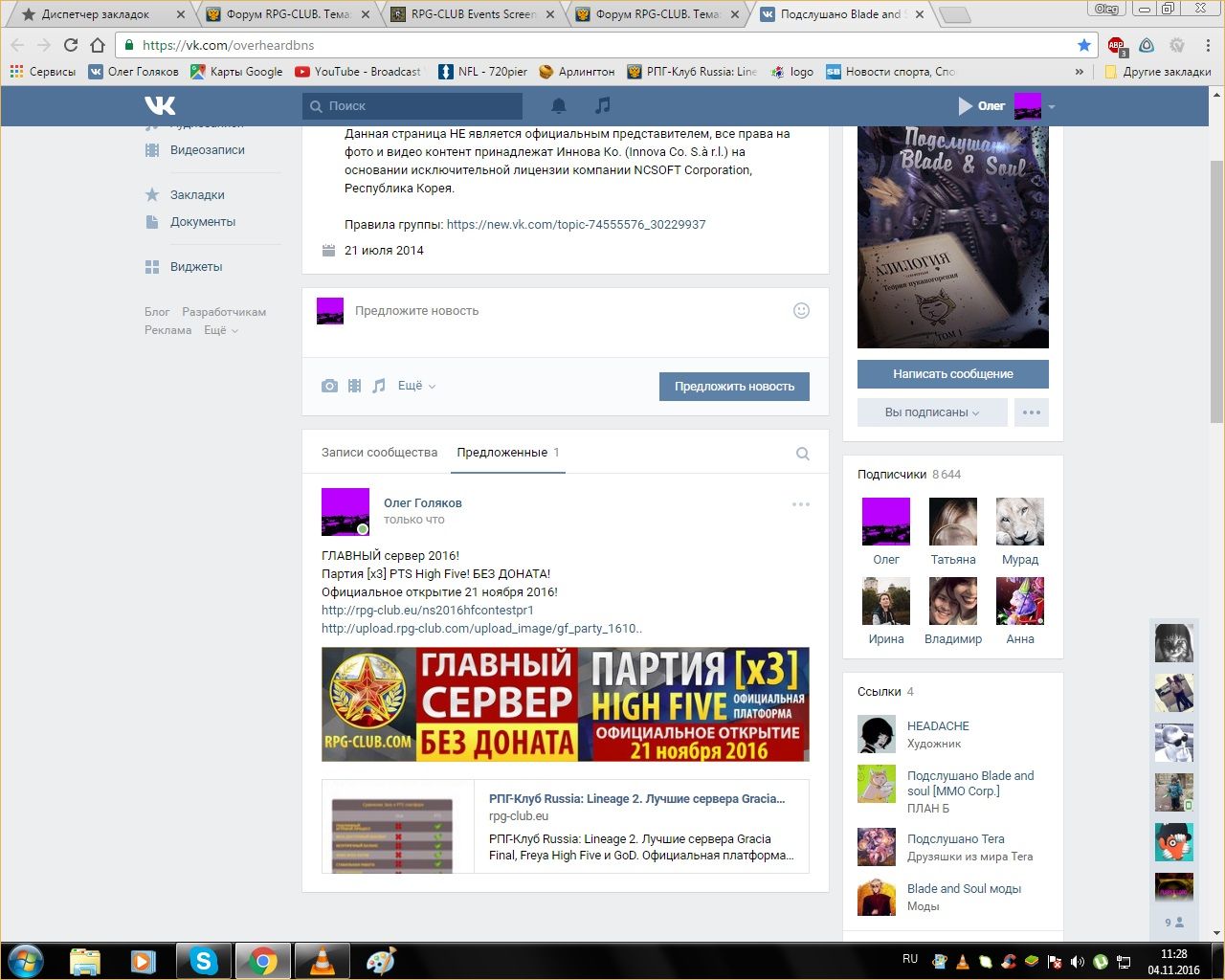Image resolution: width=1225 pixels, height=980 pixels.
Task: Switch to RPG-CLUB Events Screen tab
Action: (473, 14)
